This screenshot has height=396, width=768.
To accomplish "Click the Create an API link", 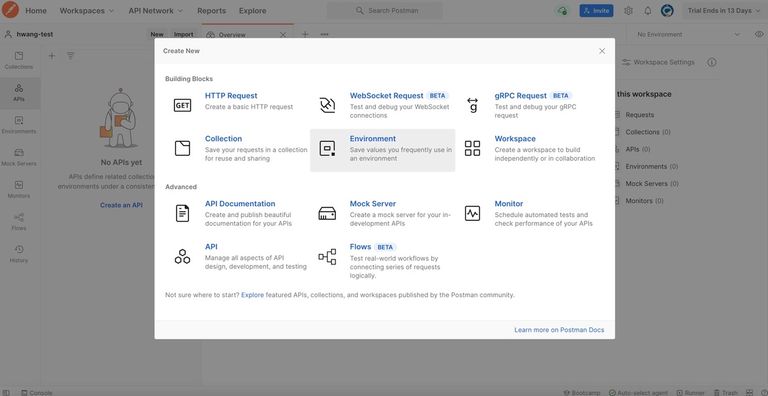I will tap(121, 205).
